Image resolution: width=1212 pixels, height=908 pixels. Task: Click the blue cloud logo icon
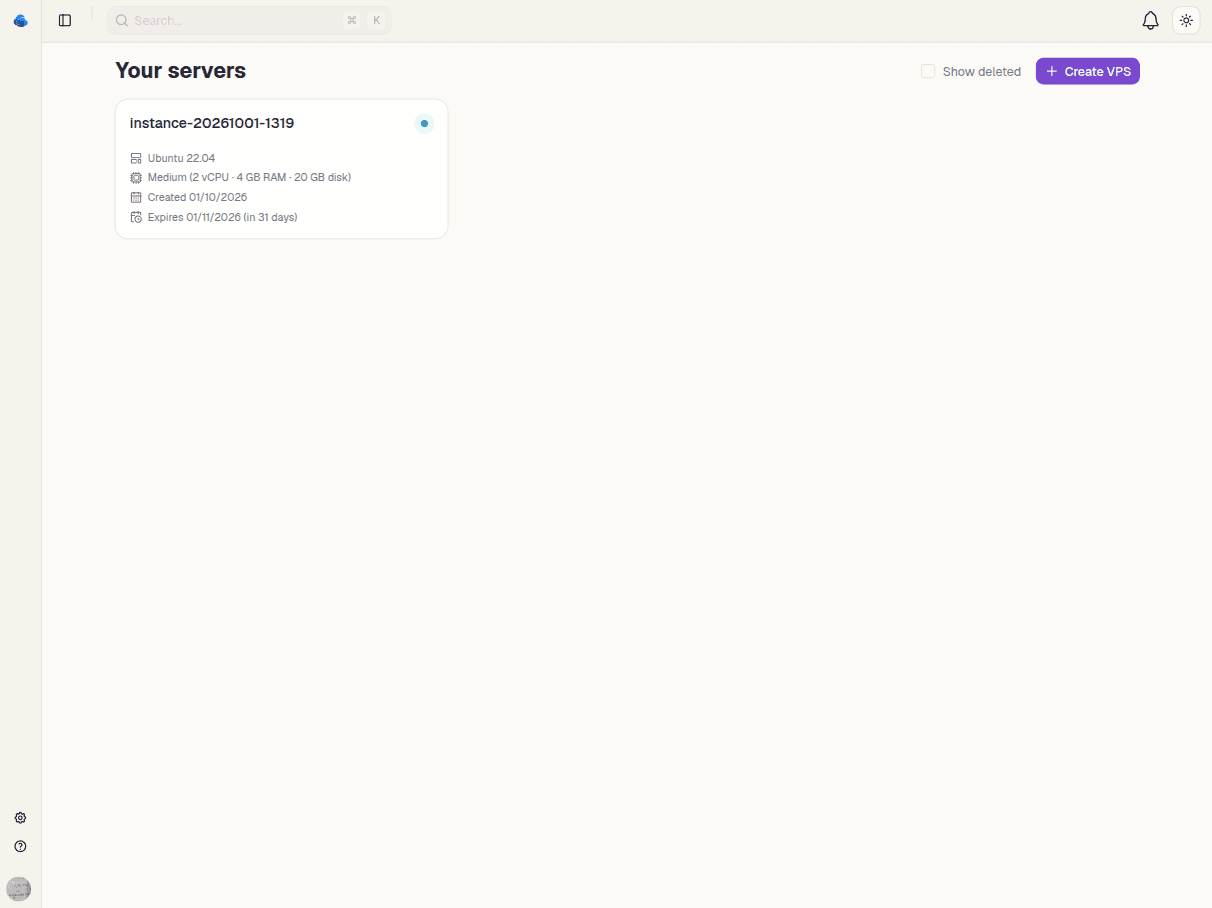click(x=20, y=20)
